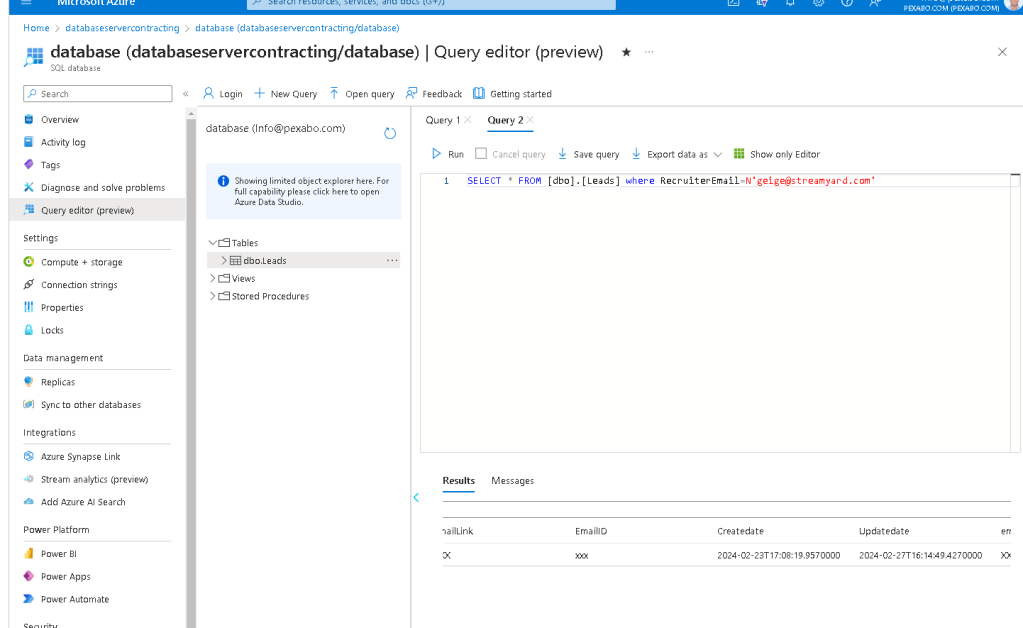
Task: Open databaseservercontracting breadcrumb link
Action: click(122, 28)
